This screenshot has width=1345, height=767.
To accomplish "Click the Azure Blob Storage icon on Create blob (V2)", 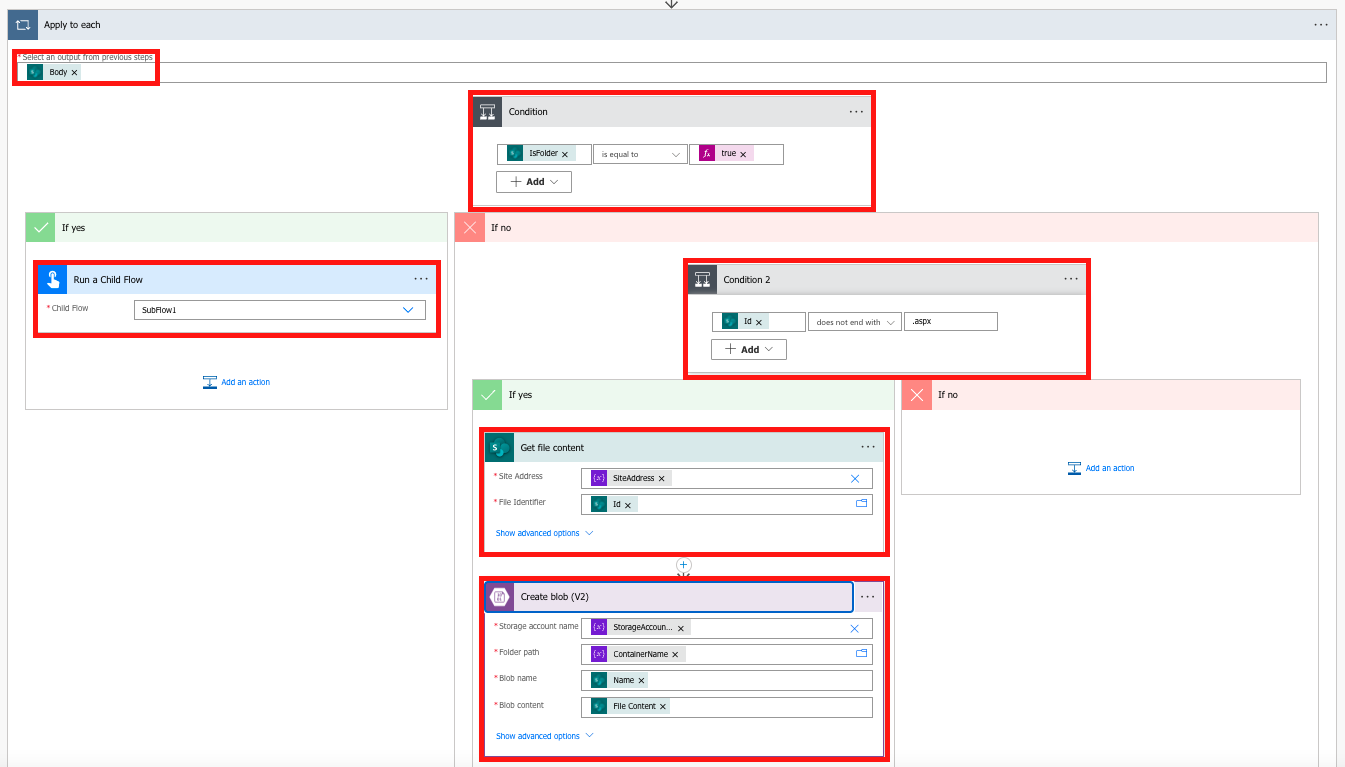I will (499, 596).
